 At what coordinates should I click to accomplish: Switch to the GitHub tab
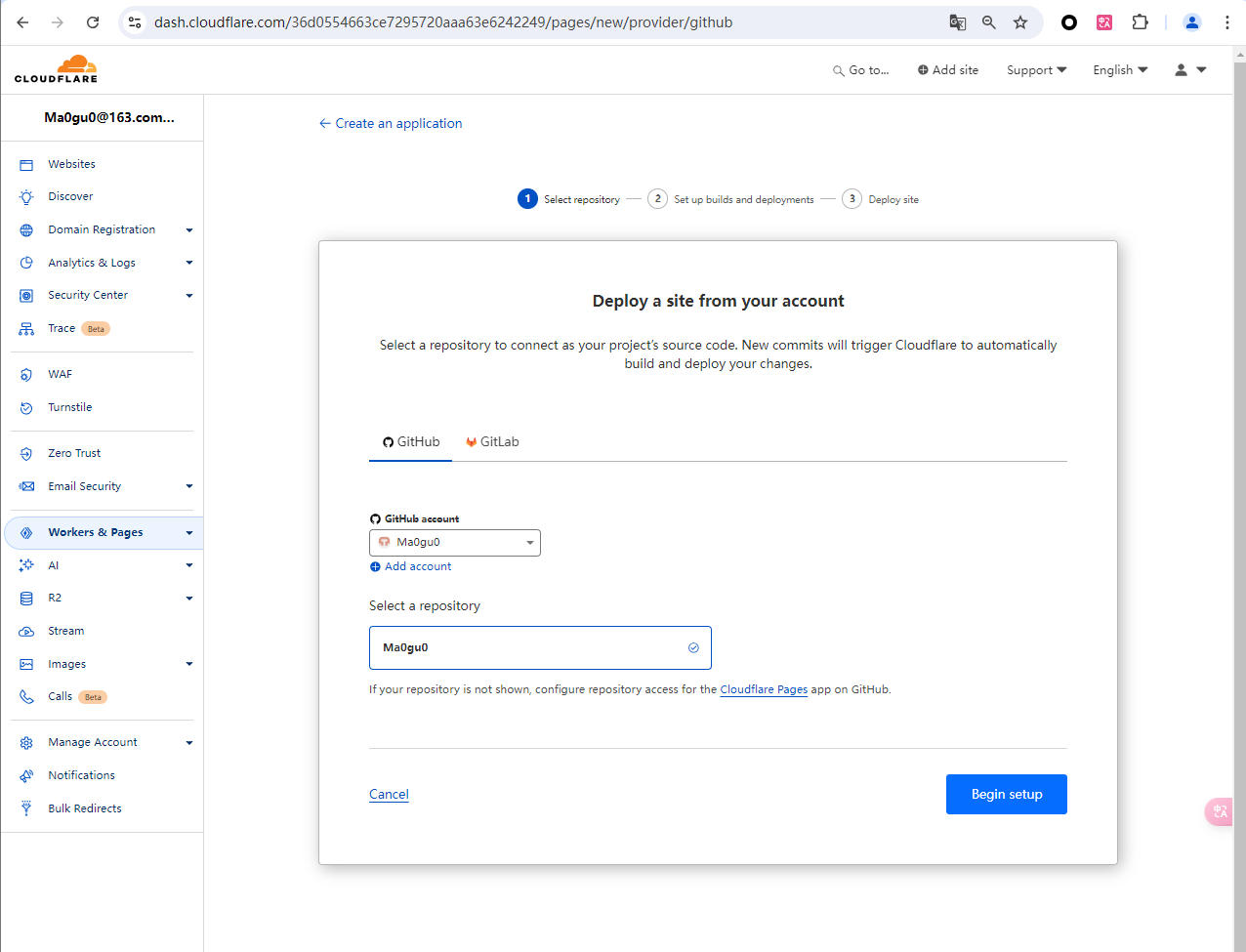point(411,442)
